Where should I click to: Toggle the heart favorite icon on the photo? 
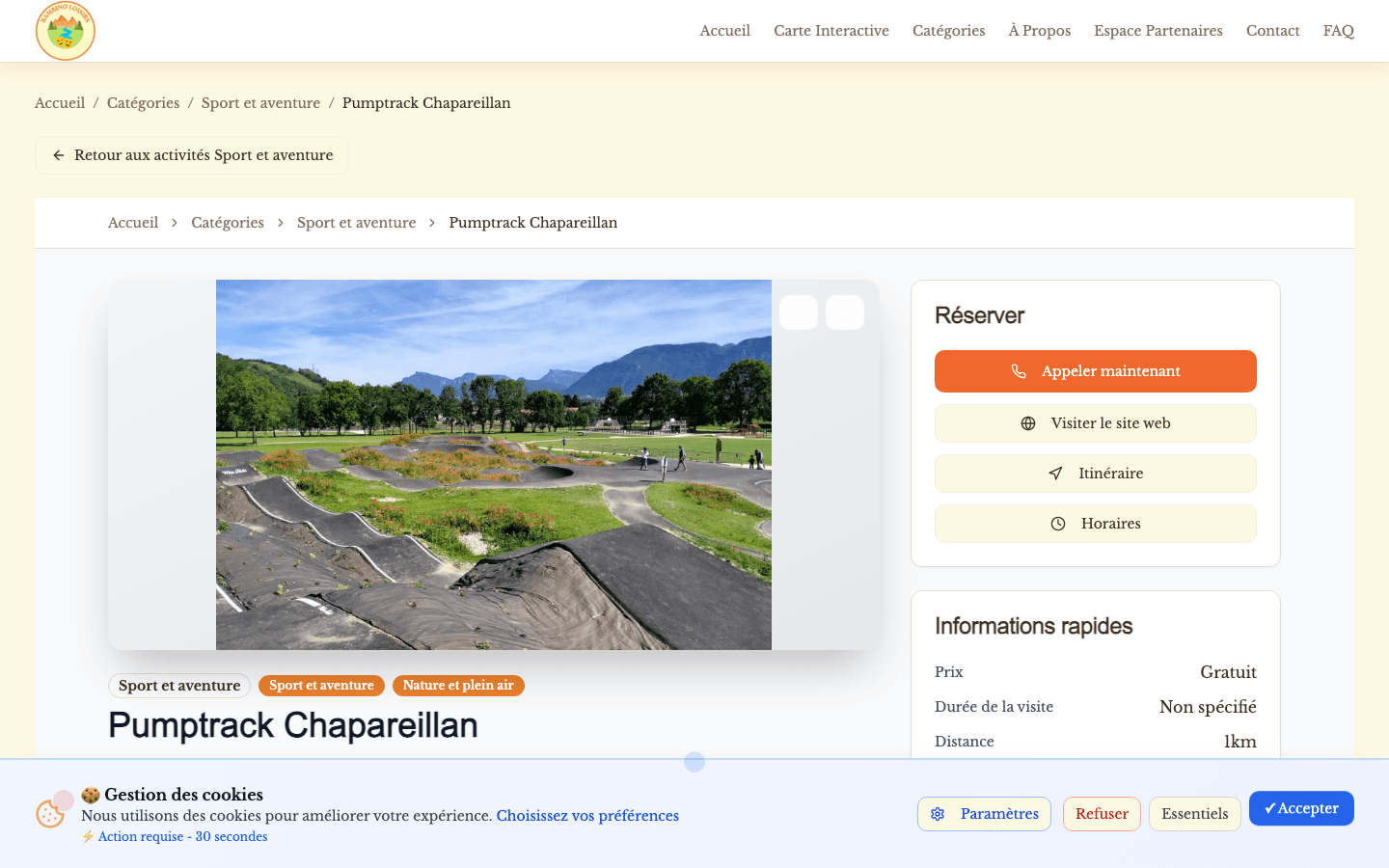pyautogui.click(x=799, y=312)
